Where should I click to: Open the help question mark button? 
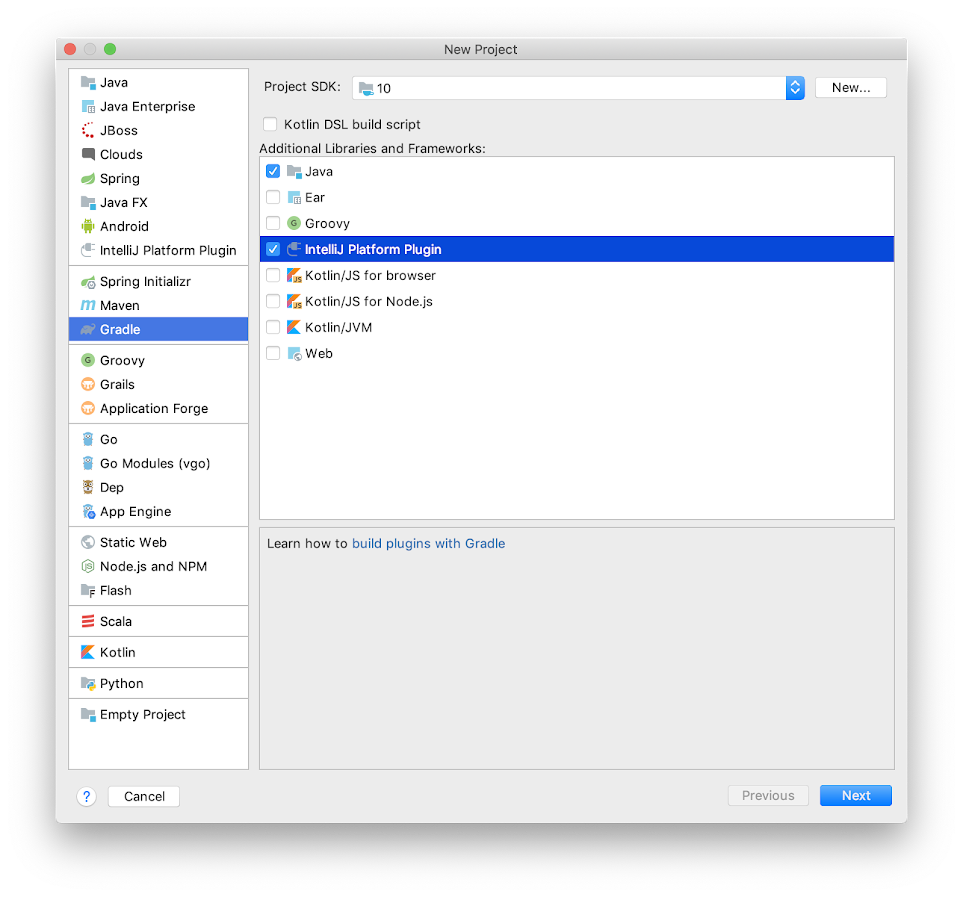87,796
